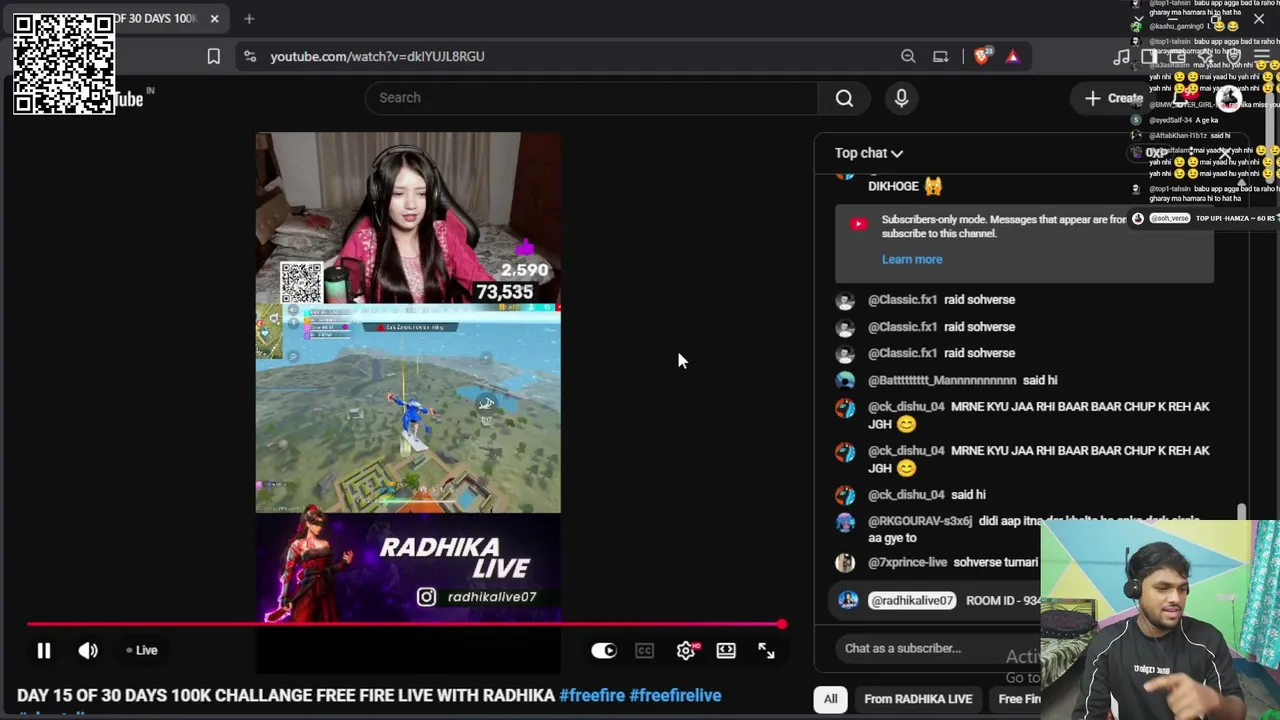
Task: Click the red video progress bar
Action: point(405,625)
